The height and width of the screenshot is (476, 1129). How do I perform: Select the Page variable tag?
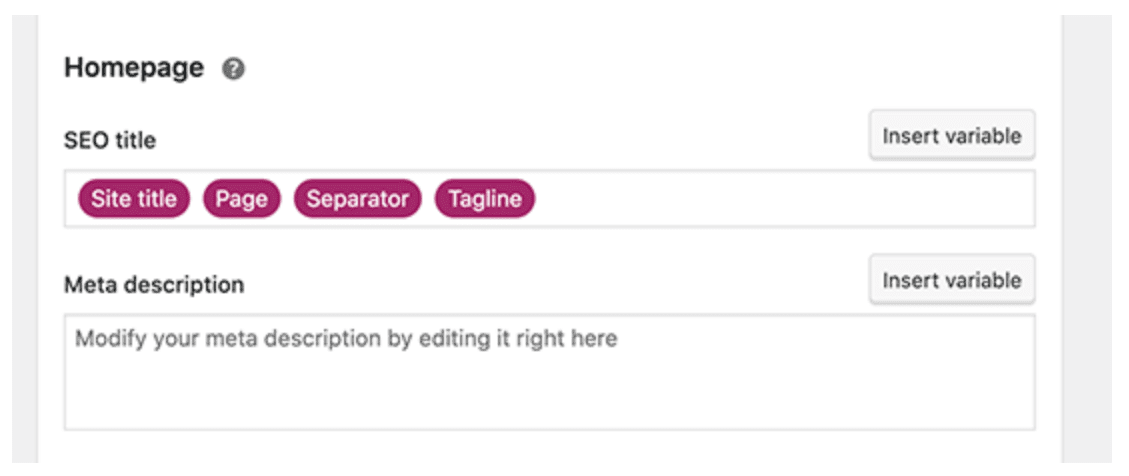[241, 199]
